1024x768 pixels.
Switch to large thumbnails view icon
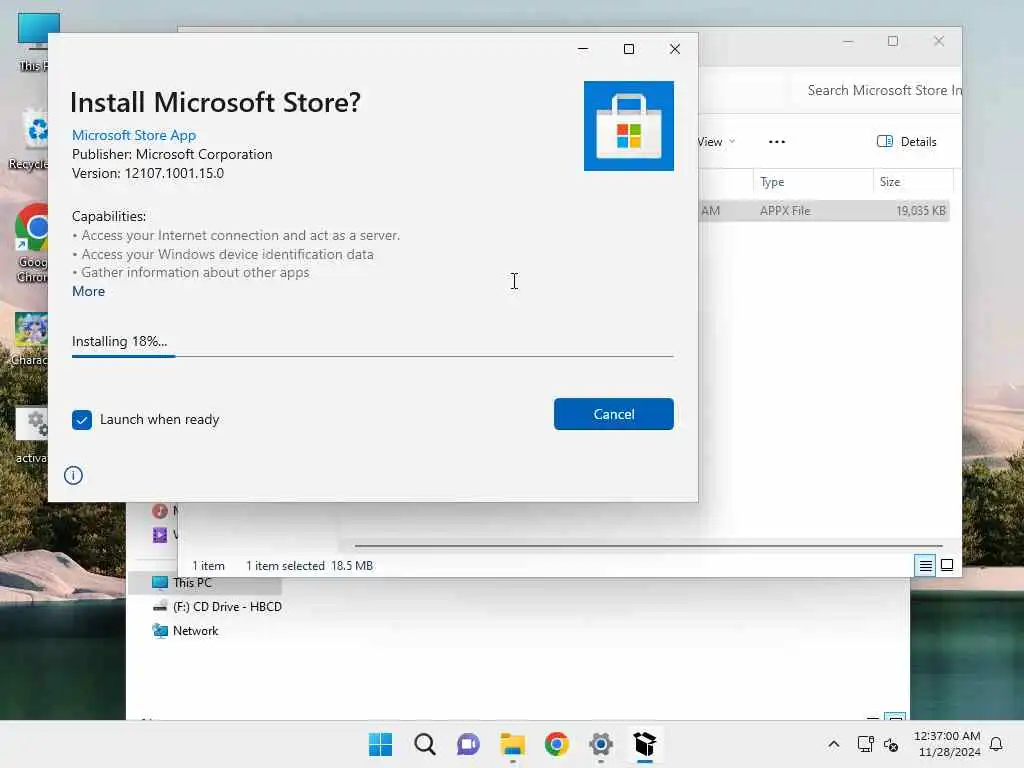947,566
